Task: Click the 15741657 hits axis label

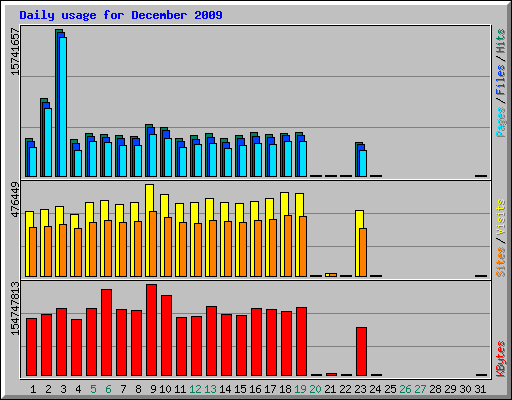Action: (15, 52)
